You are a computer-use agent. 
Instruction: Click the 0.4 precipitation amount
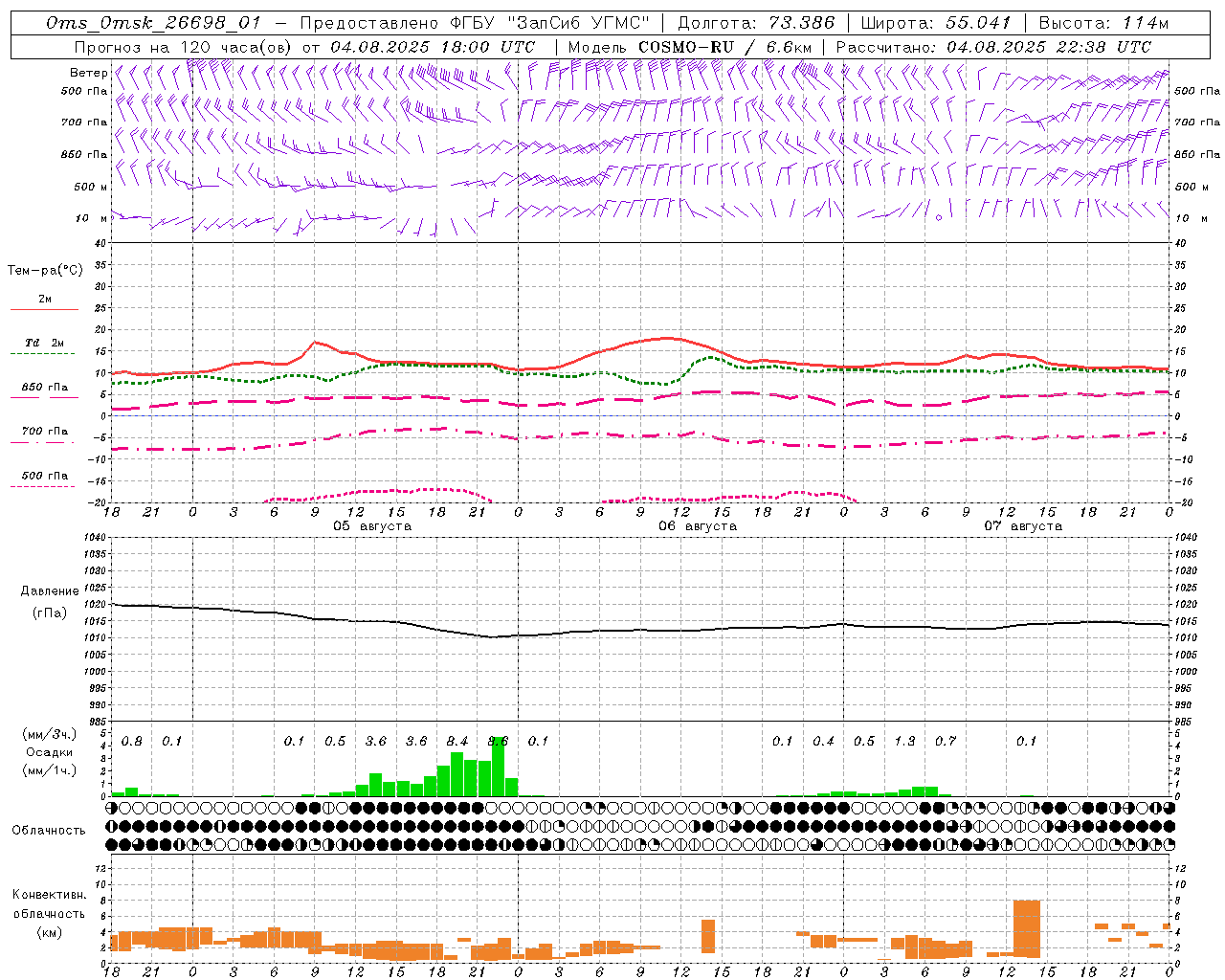click(x=823, y=741)
